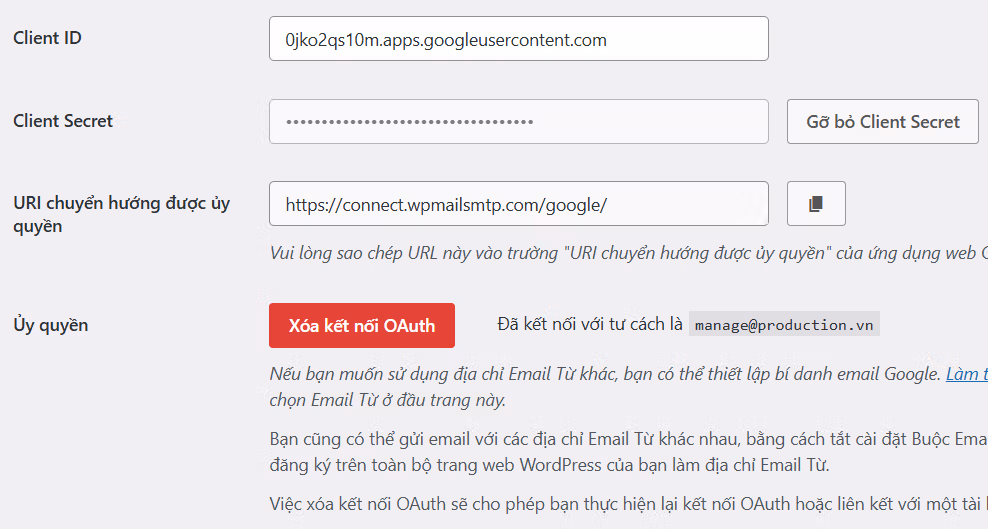Open the 'Làm t…' link at right edge

point(966,375)
